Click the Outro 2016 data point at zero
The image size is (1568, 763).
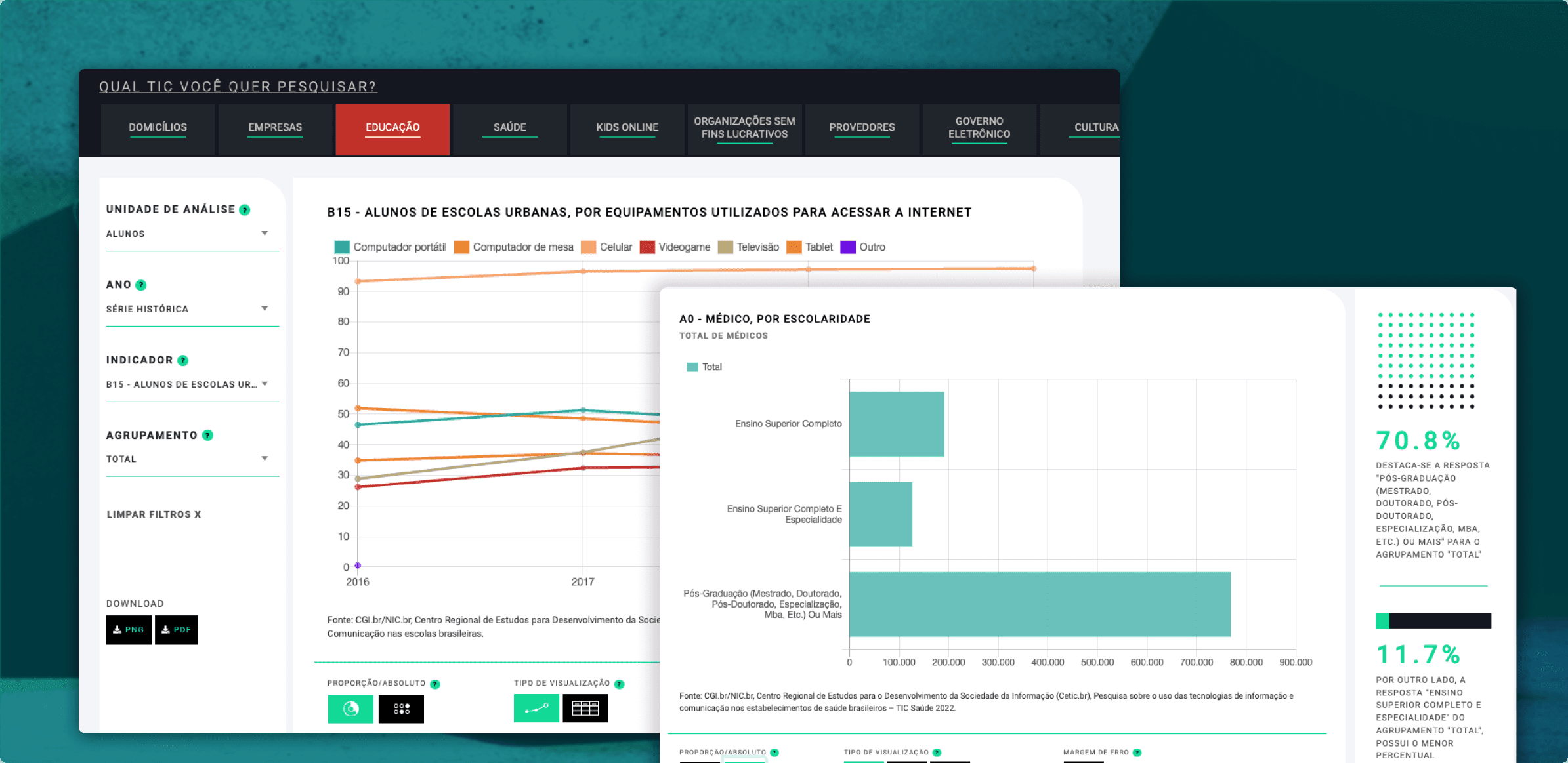click(x=358, y=566)
